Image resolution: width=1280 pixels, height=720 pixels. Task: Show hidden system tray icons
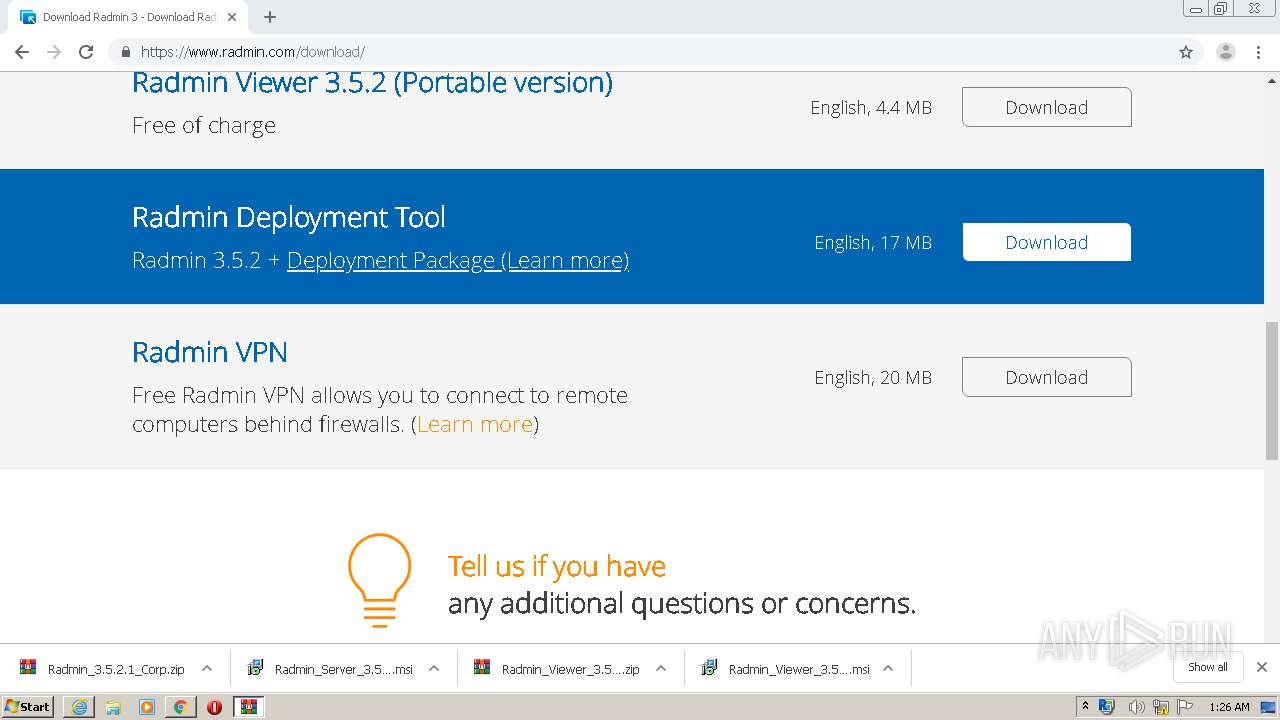pos(1085,707)
